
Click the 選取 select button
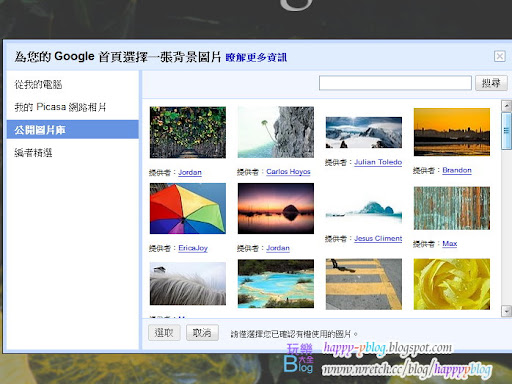coord(164,332)
